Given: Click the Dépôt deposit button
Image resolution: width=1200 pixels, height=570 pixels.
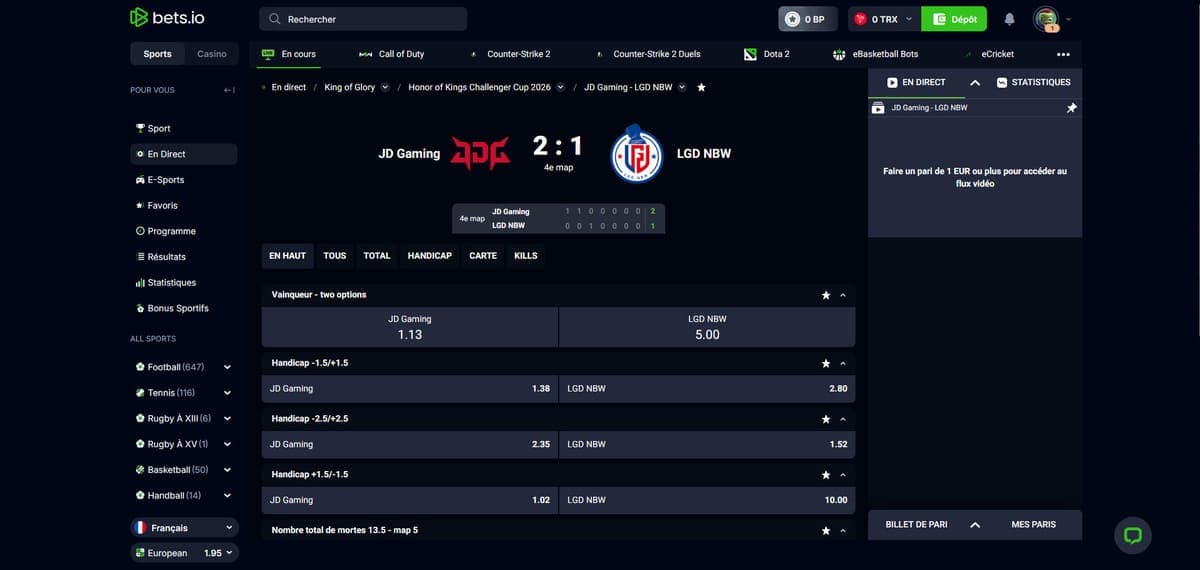Looking at the screenshot, I should coord(954,19).
